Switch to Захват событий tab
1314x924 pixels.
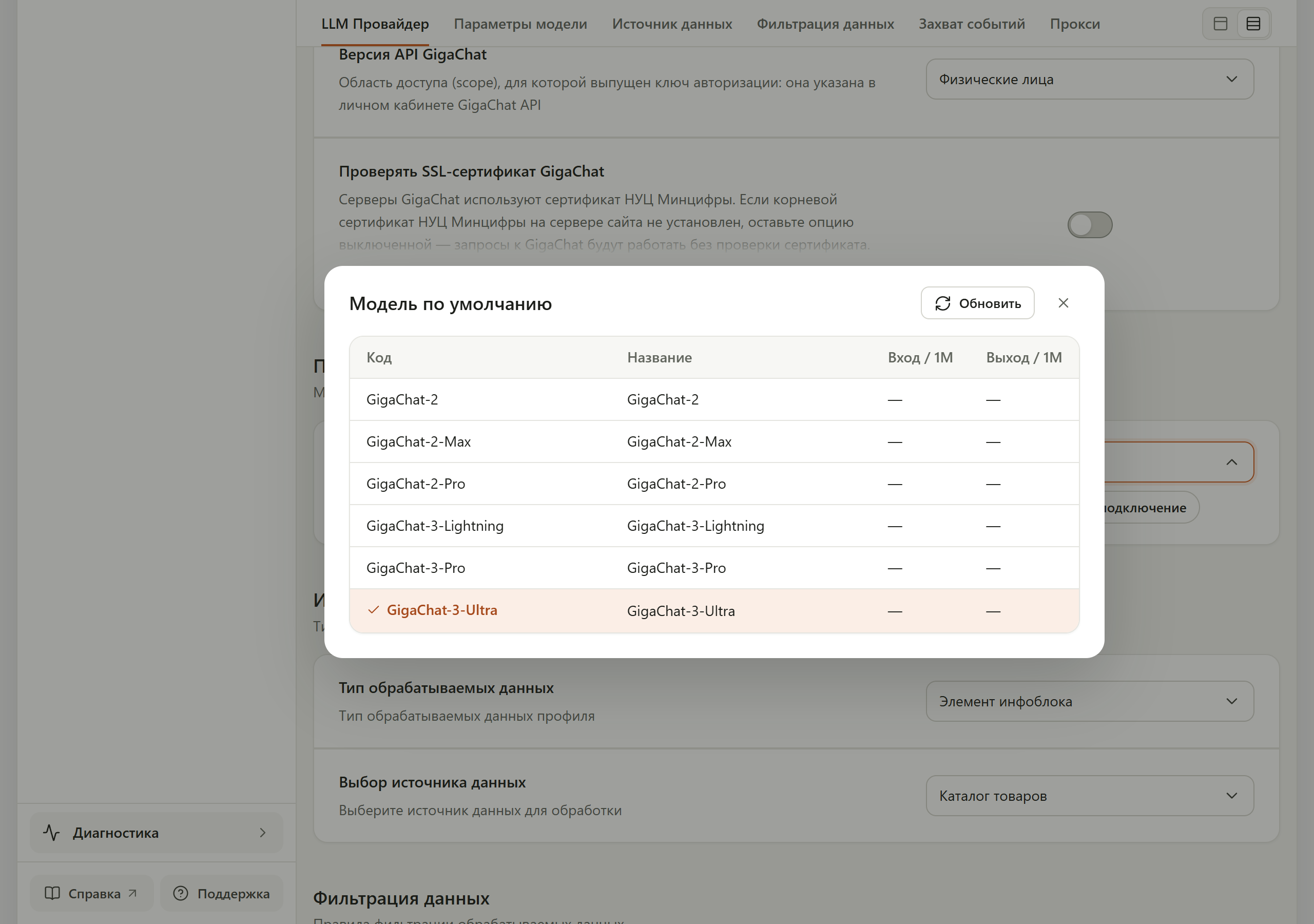[x=972, y=24]
